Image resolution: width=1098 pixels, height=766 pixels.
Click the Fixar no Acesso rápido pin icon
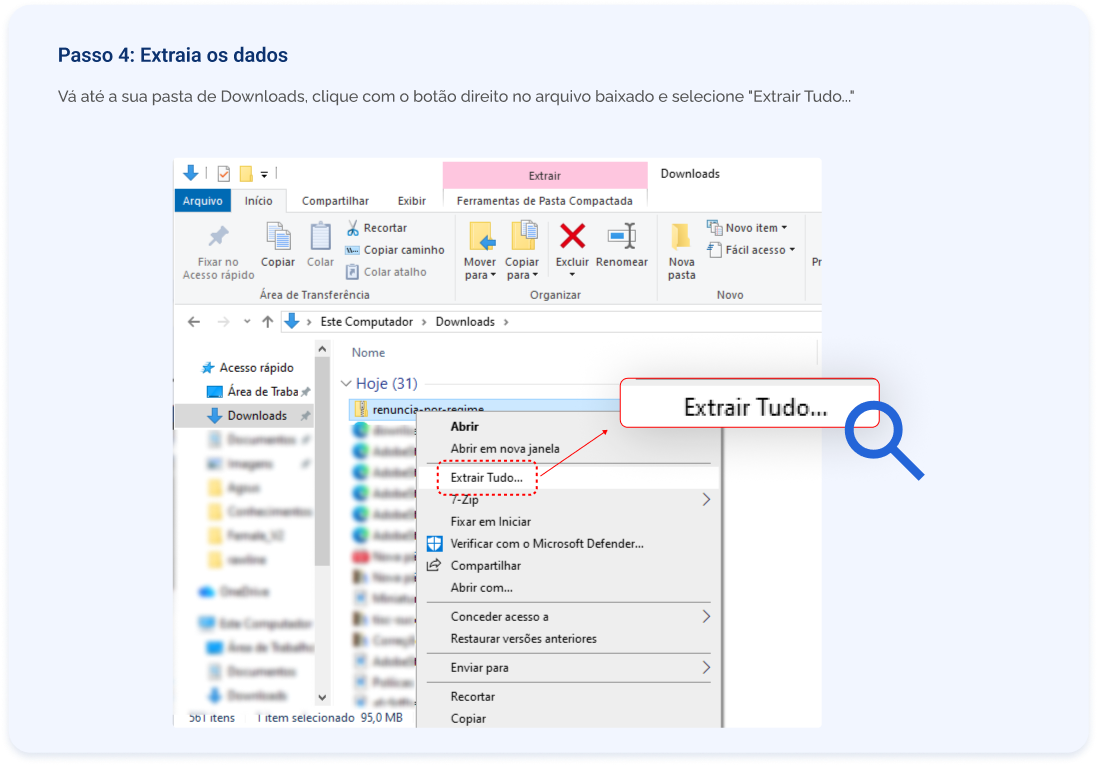[x=218, y=237]
